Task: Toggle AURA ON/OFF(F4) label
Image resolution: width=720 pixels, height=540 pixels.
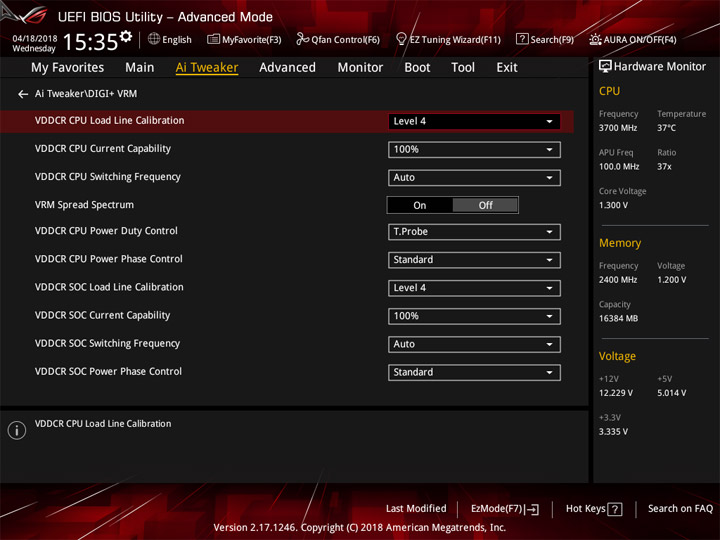Action: (640, 39)
